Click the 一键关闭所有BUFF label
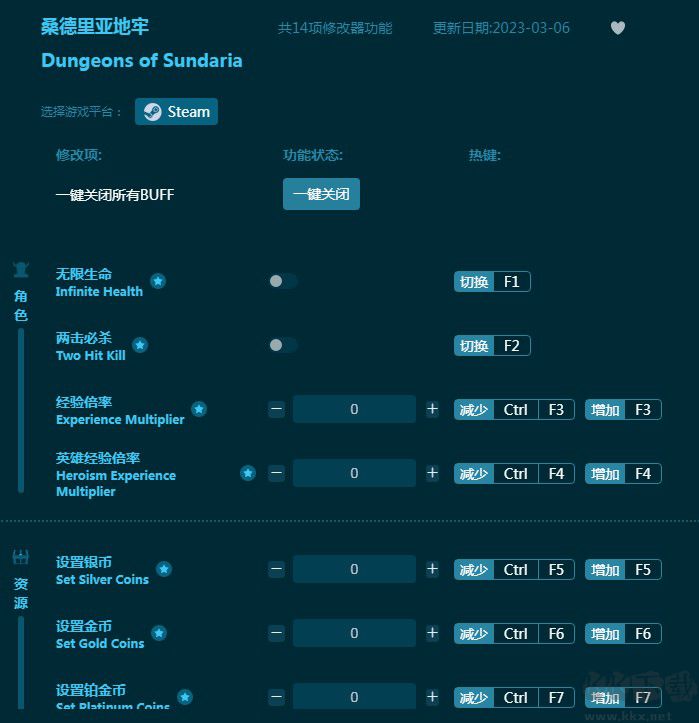The height and width of the screenshot is (723, 699). (x=115, y=195)
